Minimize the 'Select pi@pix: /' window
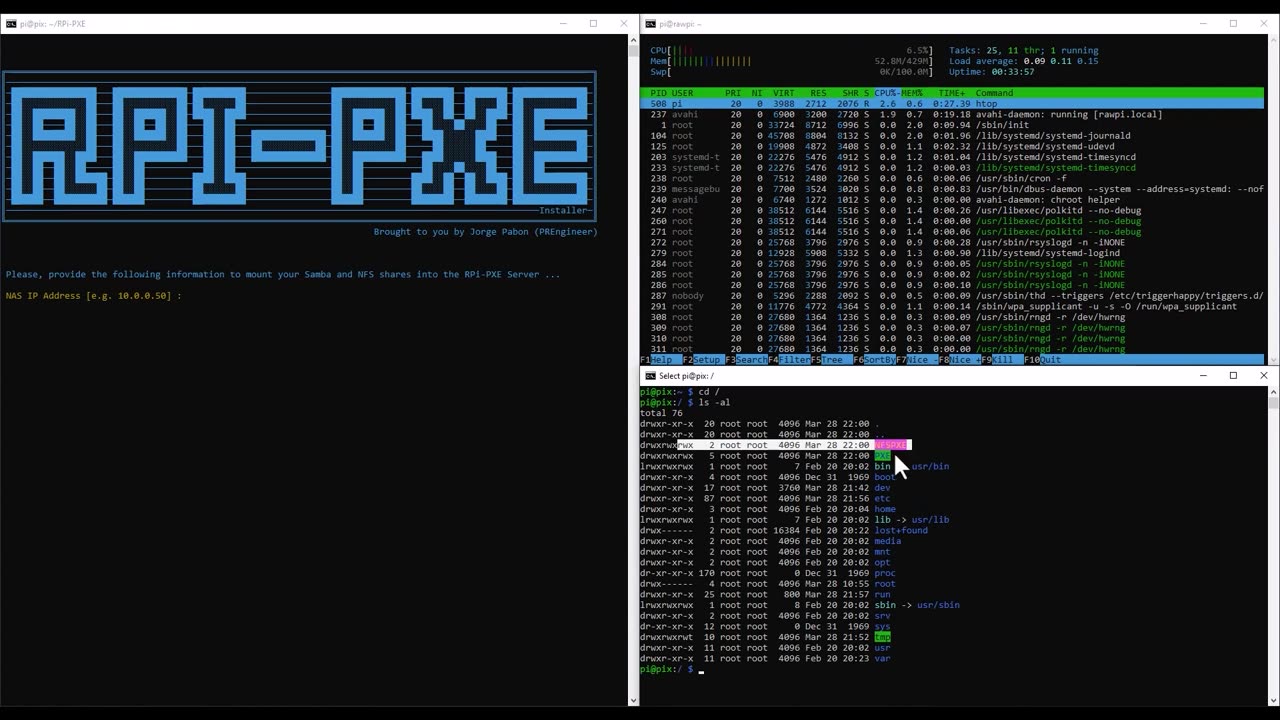This screenshot has height=720, width=1280. click(x=1202, y=376)
